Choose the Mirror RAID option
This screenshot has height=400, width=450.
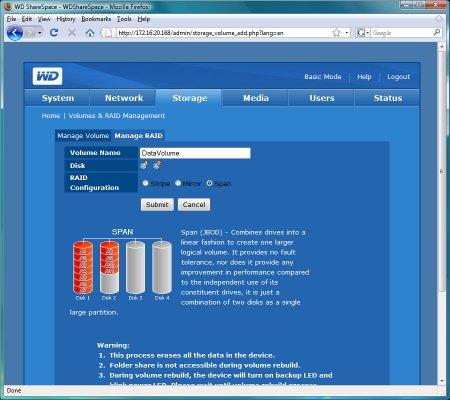tap(178, 183)
